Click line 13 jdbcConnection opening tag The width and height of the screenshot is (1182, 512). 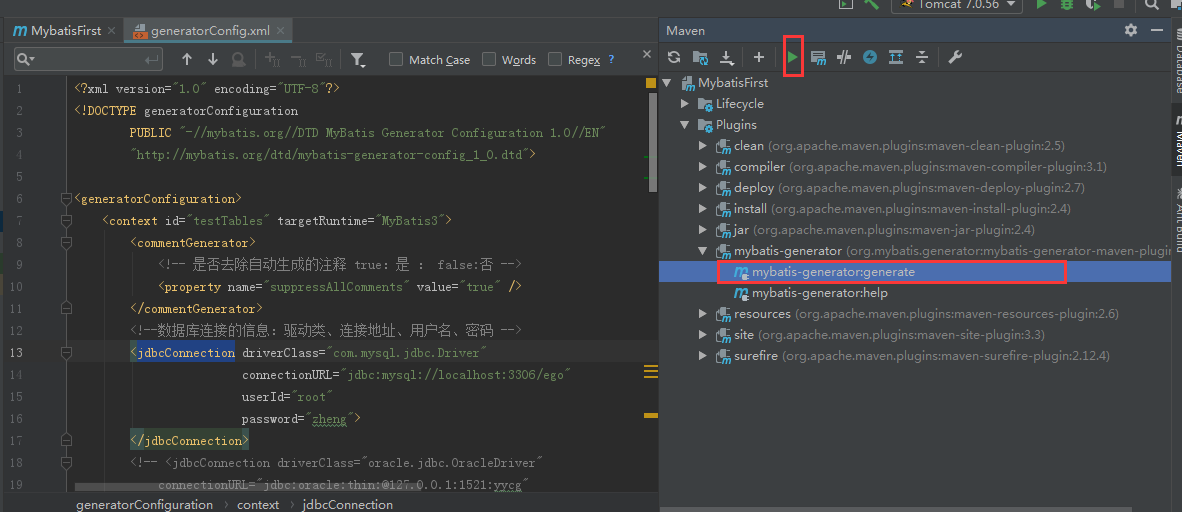[182, 353]
